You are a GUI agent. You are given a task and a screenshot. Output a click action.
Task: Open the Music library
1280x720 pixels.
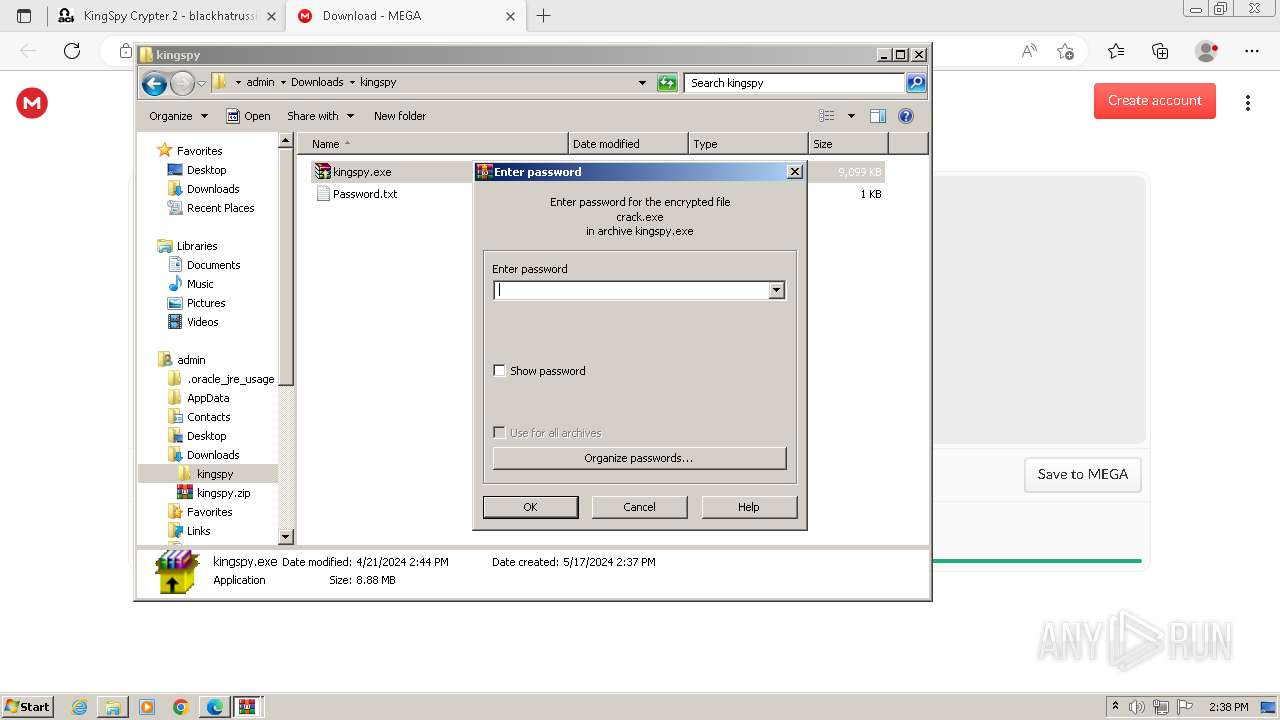click(x=200, y=284)
